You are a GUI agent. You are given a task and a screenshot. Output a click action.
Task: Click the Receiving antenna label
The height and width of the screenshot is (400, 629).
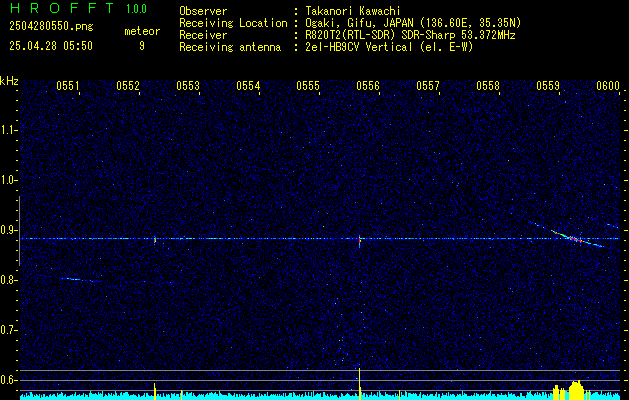(230, 47)
